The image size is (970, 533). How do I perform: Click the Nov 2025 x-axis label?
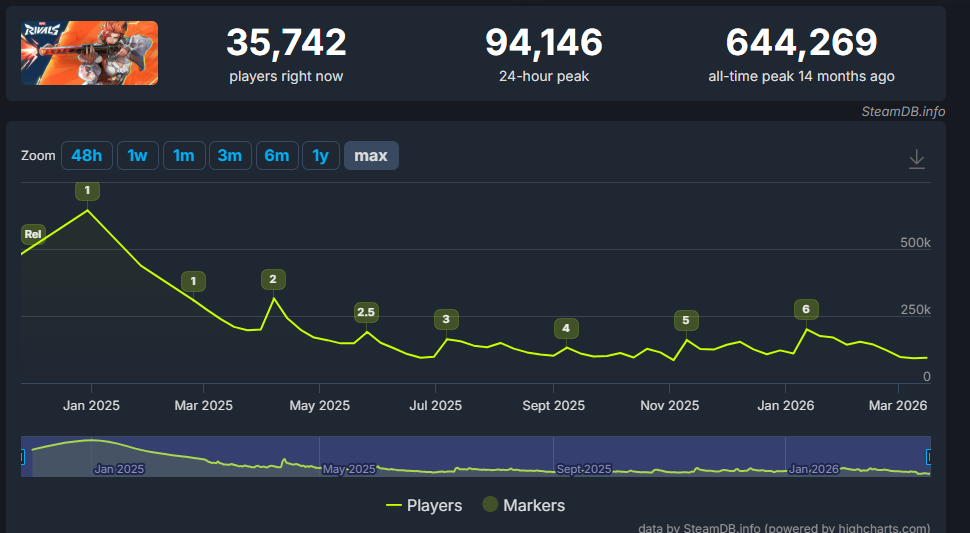pyautogui.click(x=669, y=406)
